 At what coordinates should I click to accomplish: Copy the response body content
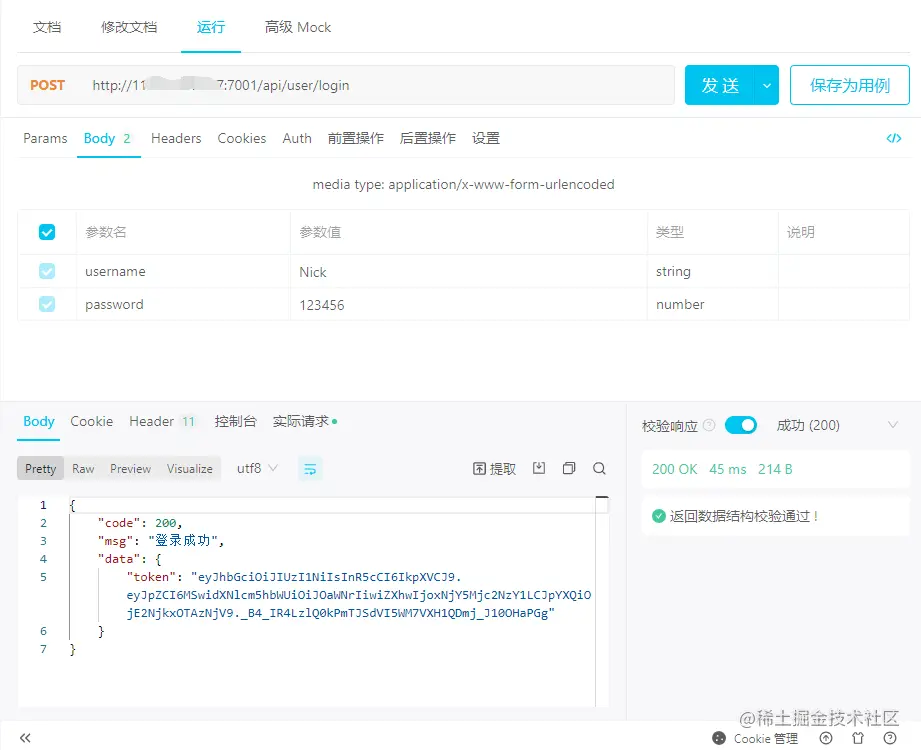click(569, 468)
